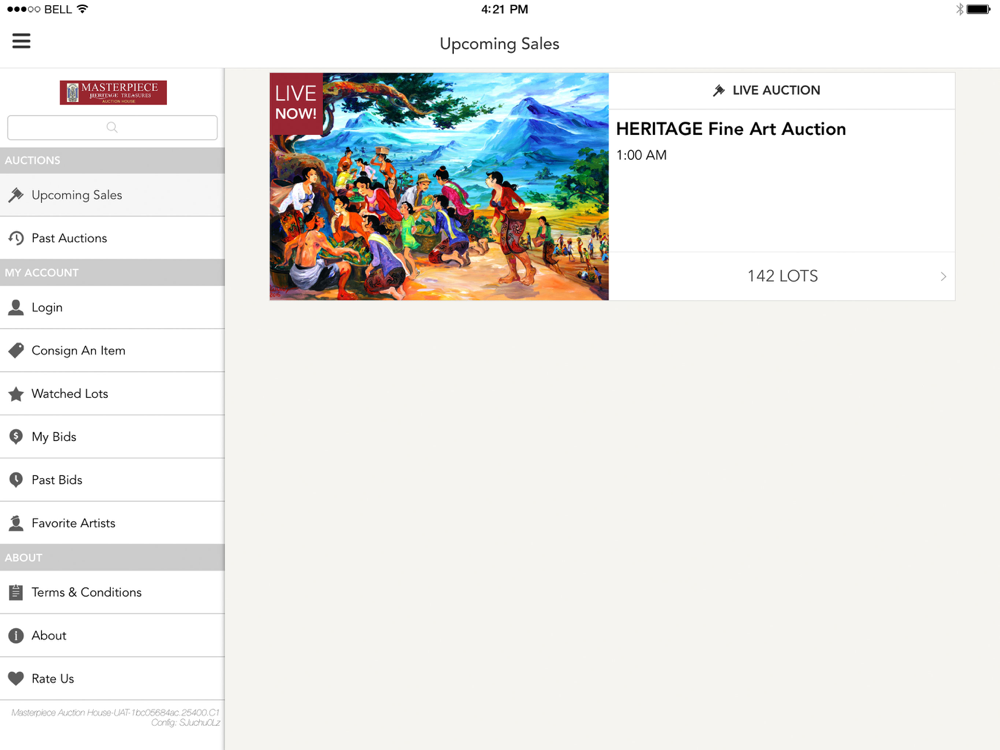Open the auction painting thumbnail
Screen dimensions: 1000x750
pos(439,186)
